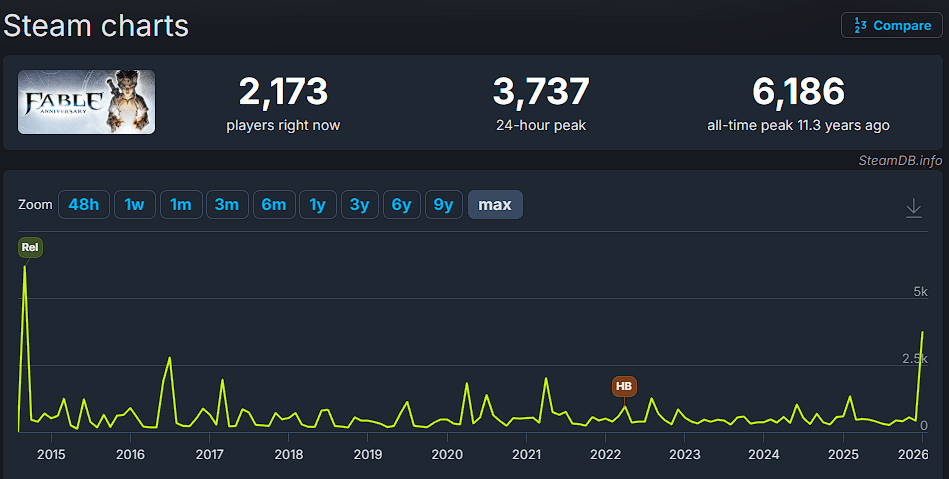Zoom chart to 6m
The image size is (949, 479).
tap(273, 205)
